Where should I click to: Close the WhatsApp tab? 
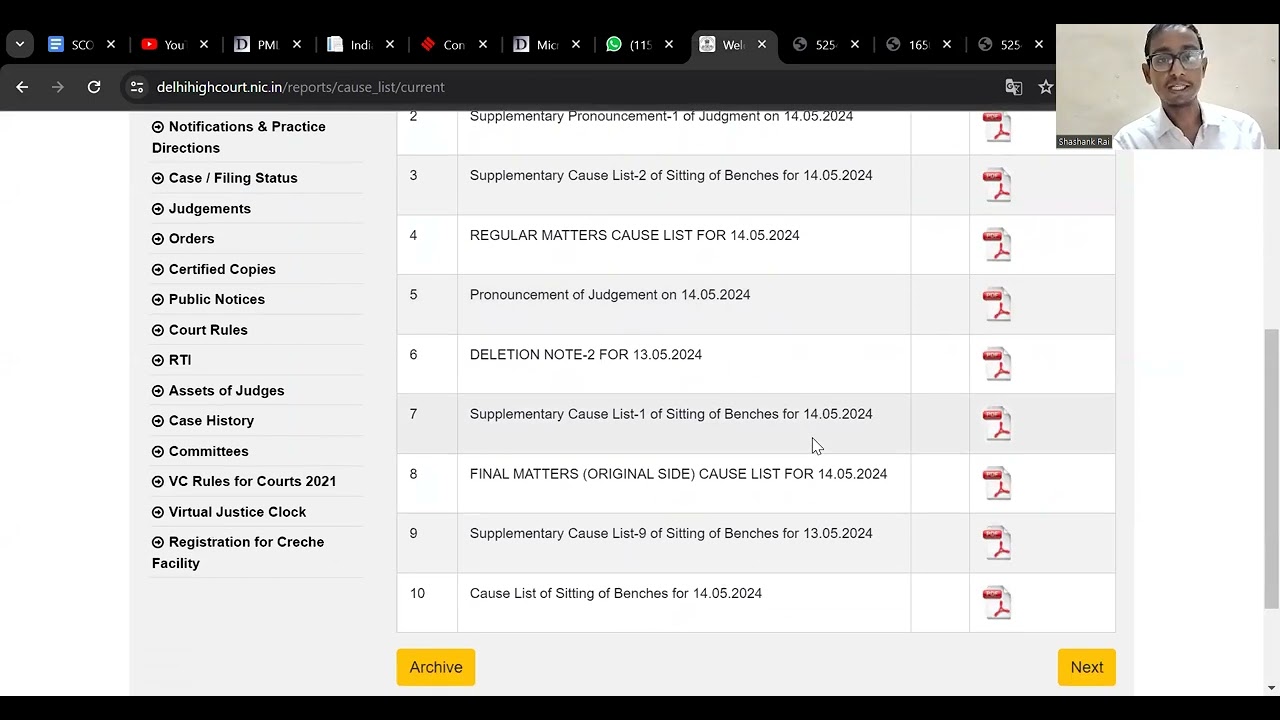pyautogui.click(x=669, y=44)
